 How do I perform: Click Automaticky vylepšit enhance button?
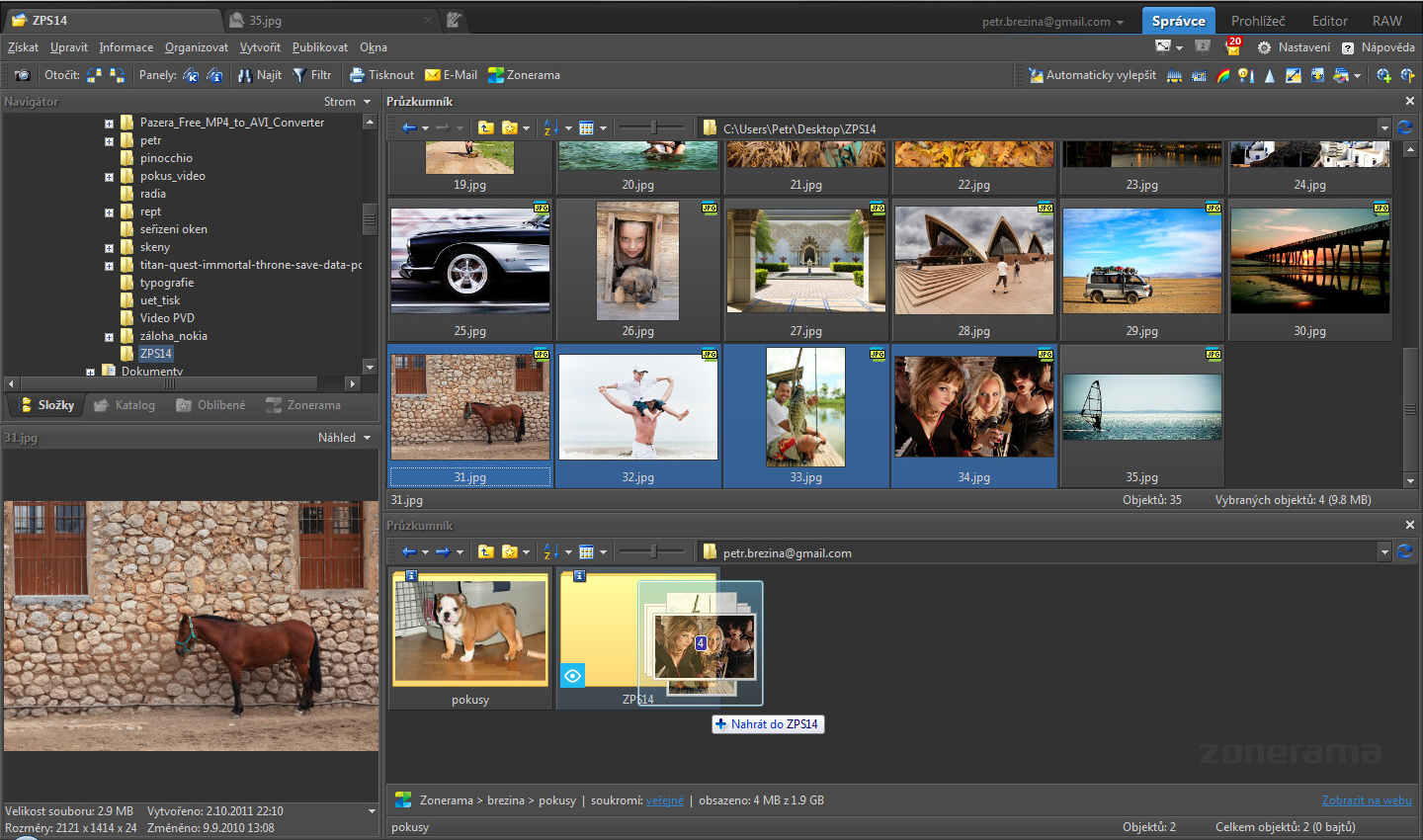coord(1092,75)
